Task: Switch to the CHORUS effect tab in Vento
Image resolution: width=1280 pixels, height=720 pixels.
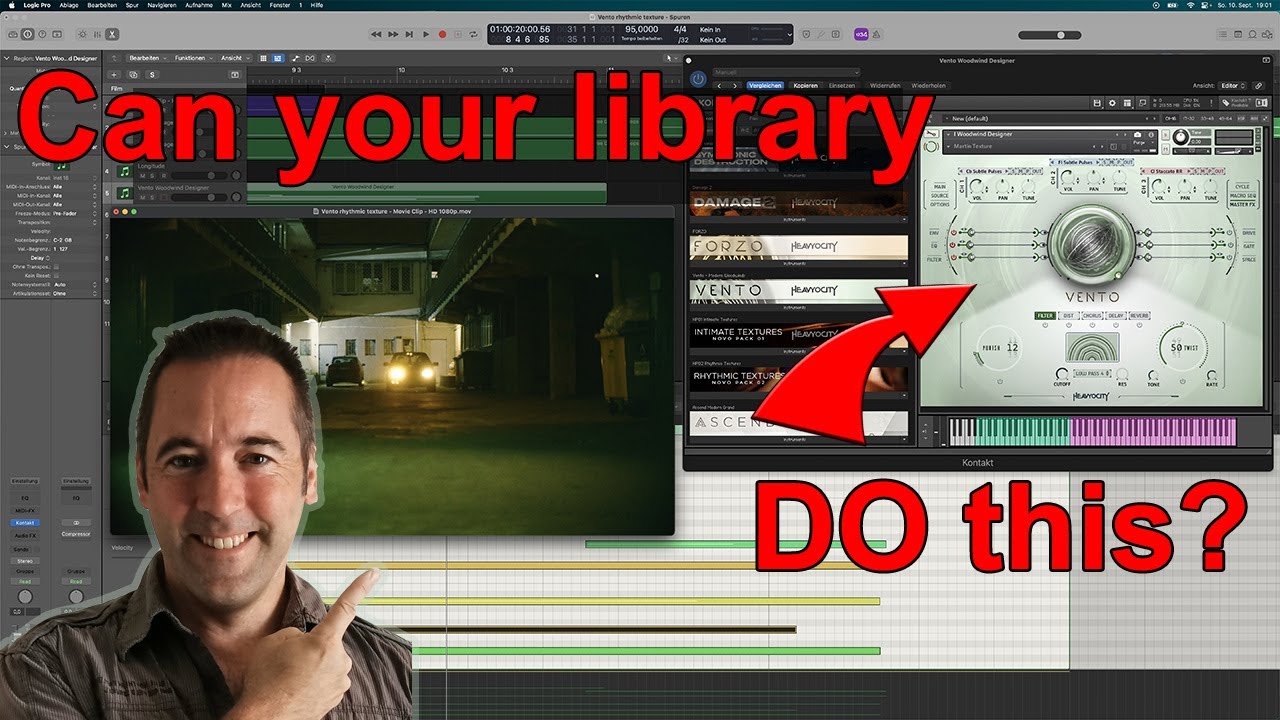Action: 1092,315
